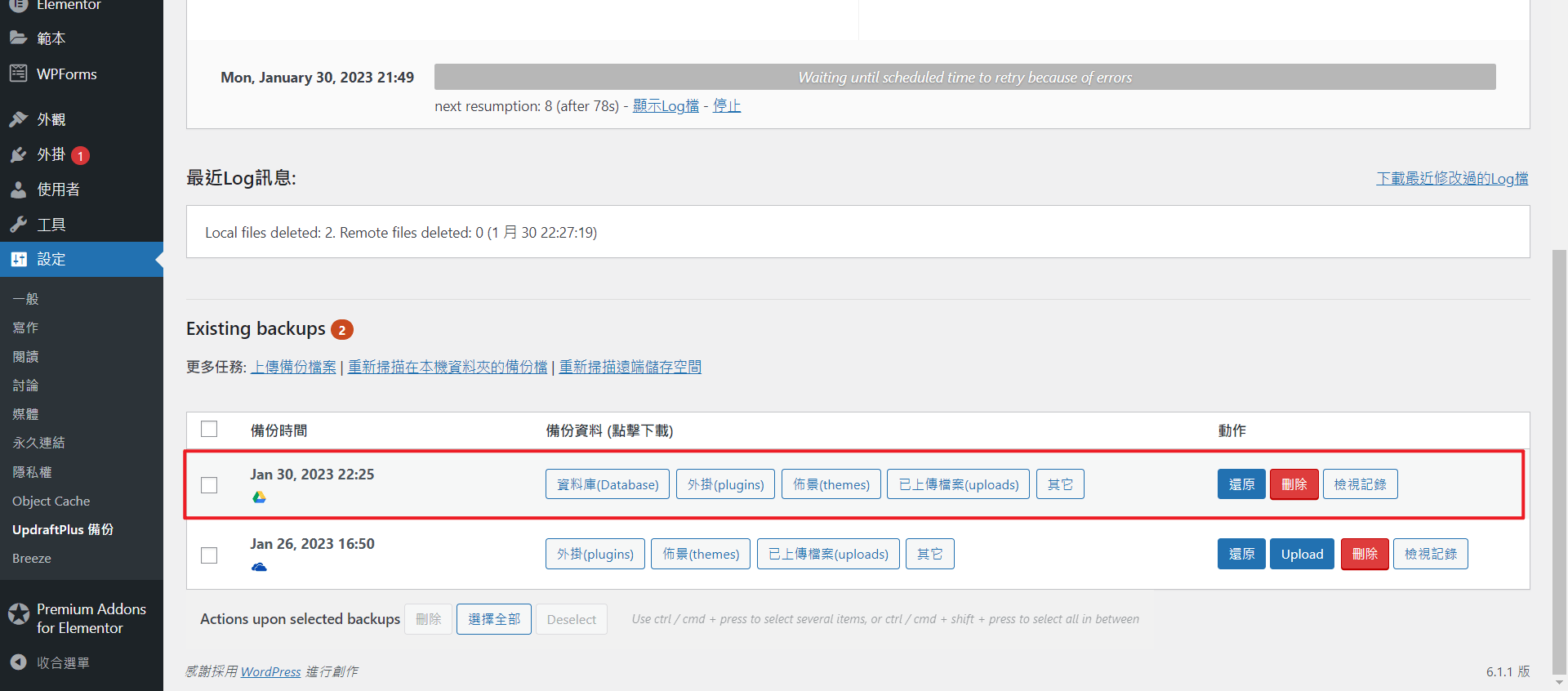Tick the checkbox for Jan 30, 2023 backup
Viewport: 1568px width, 691px height.
[209, 485]
